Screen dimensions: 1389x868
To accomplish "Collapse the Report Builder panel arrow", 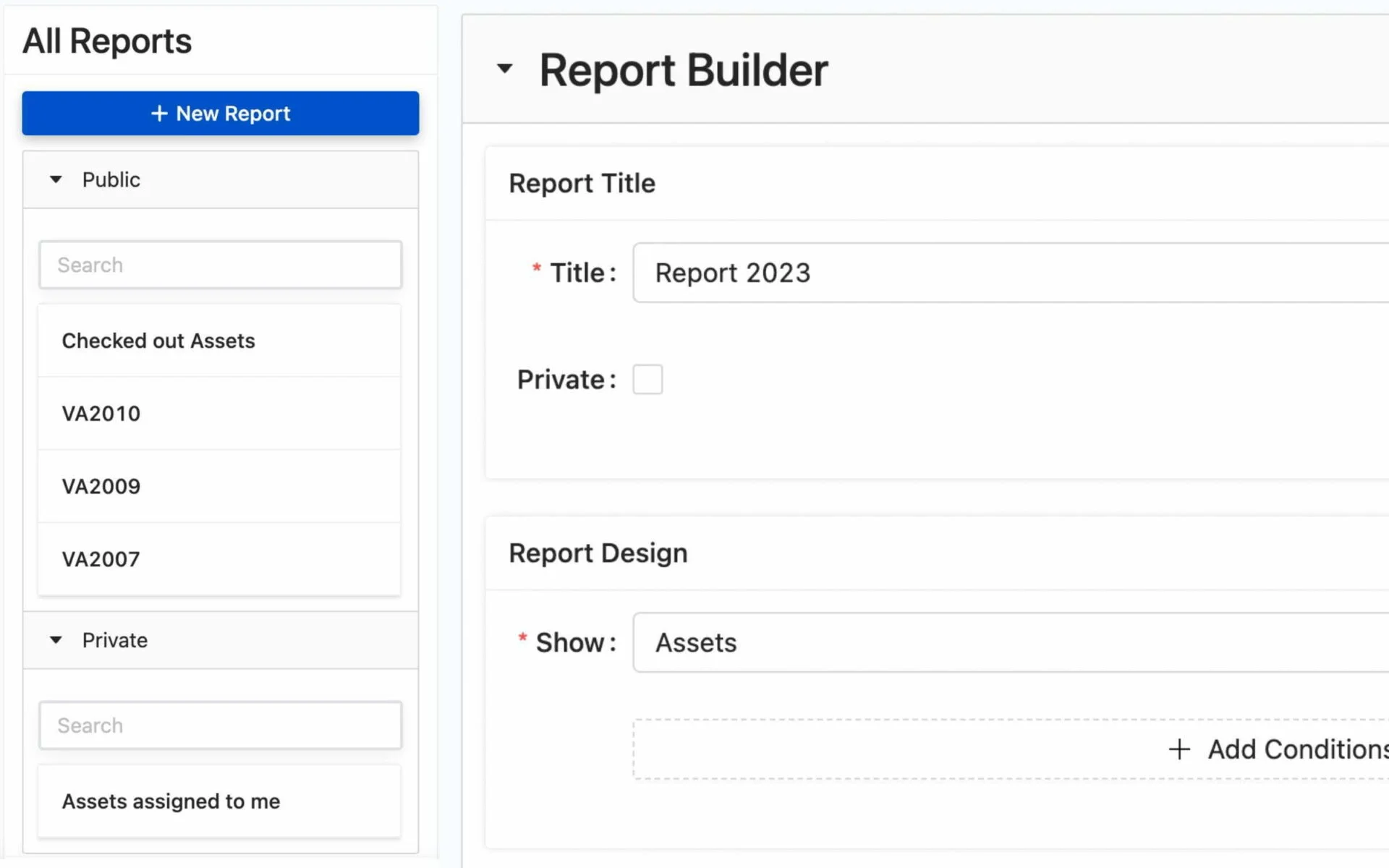I will (x=504, y=69).
